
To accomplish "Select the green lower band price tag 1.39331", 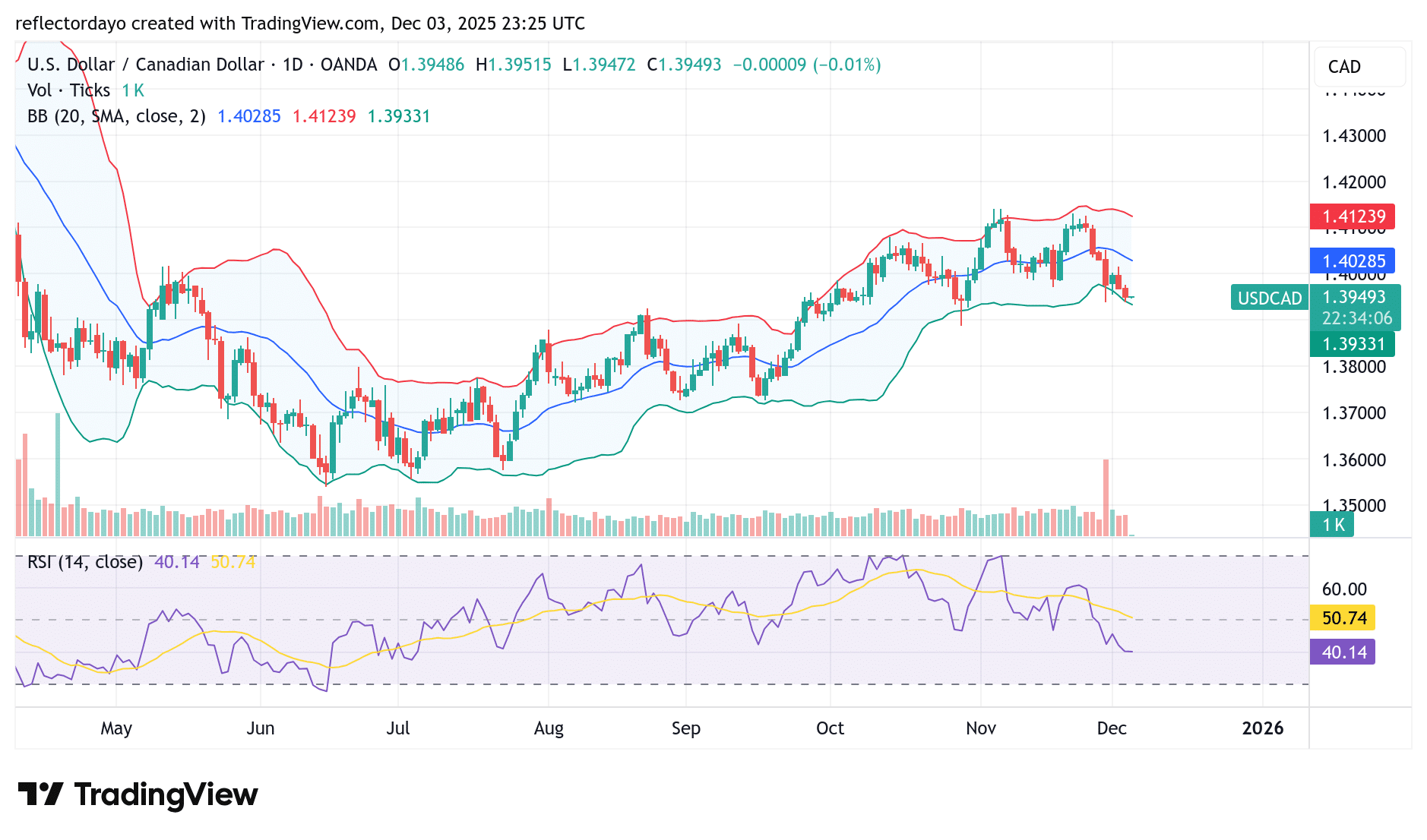I will pyautogui.click(x=1355, y=344).
